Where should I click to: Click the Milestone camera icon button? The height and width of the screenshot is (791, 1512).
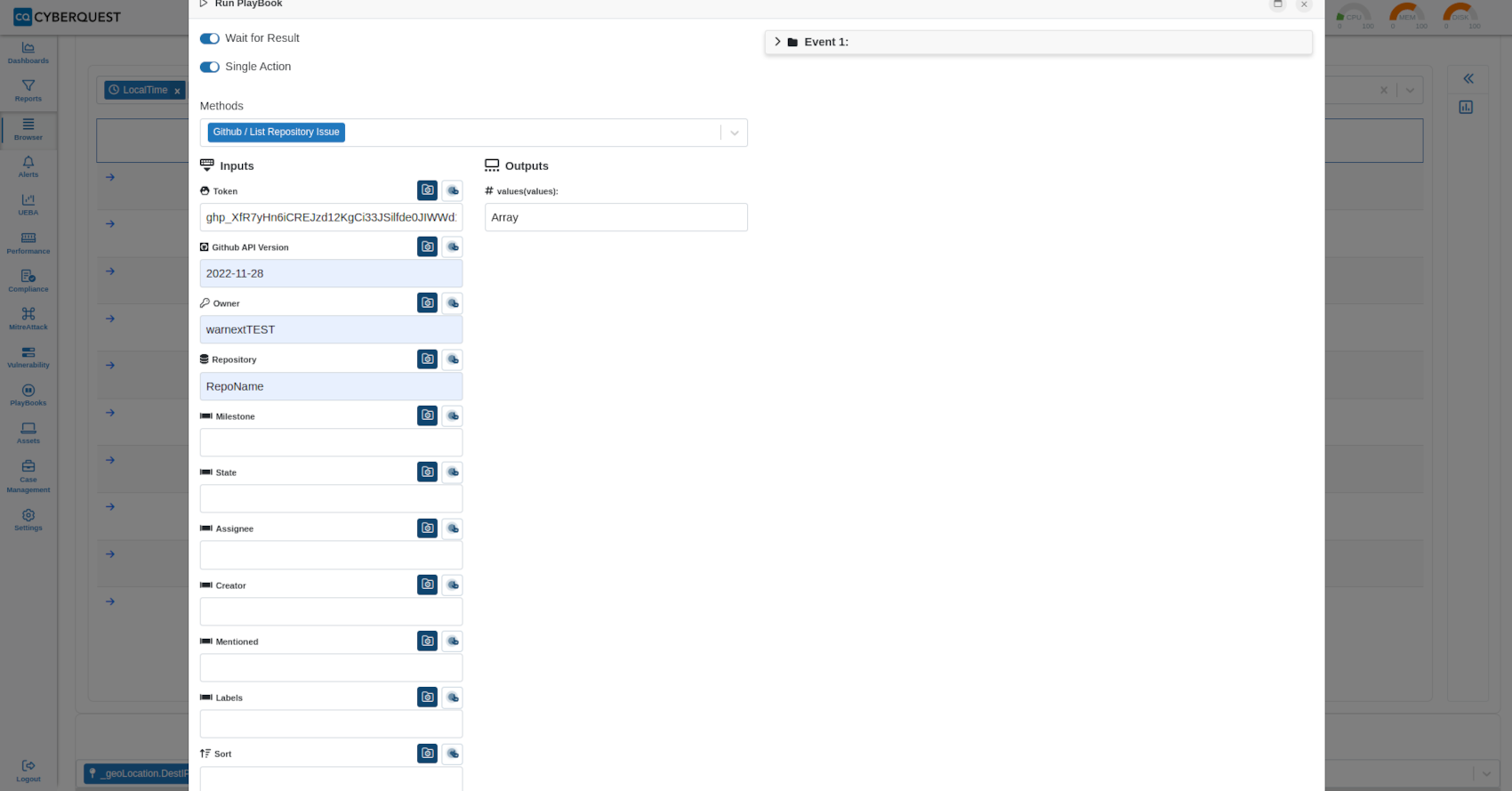click(x=428, y=416)
